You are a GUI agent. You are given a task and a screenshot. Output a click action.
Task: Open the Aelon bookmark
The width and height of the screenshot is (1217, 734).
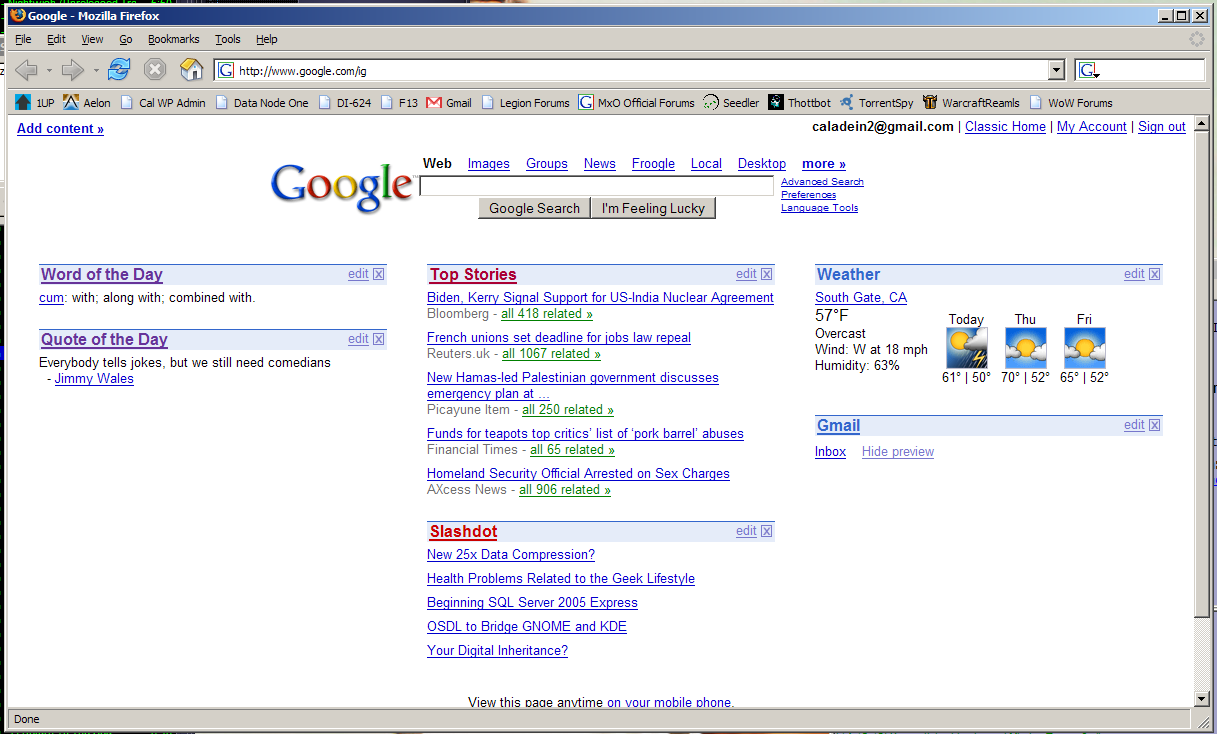pyautogui.click(x=87, y=102)
